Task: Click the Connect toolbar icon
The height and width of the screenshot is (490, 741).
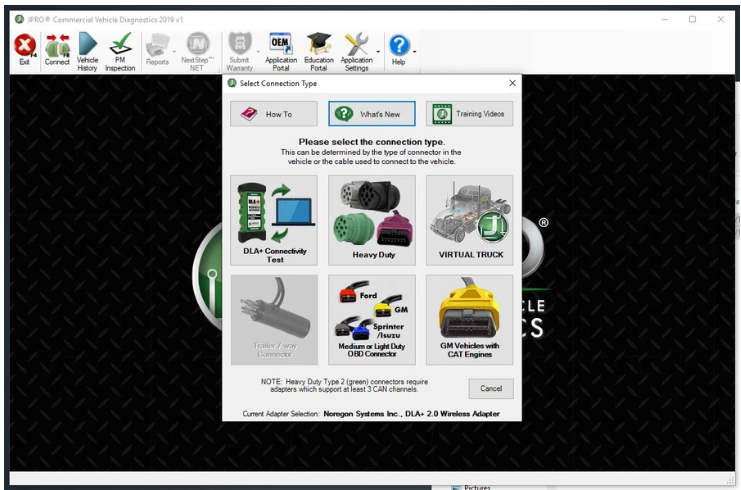Action: click(x=57, y=50)
